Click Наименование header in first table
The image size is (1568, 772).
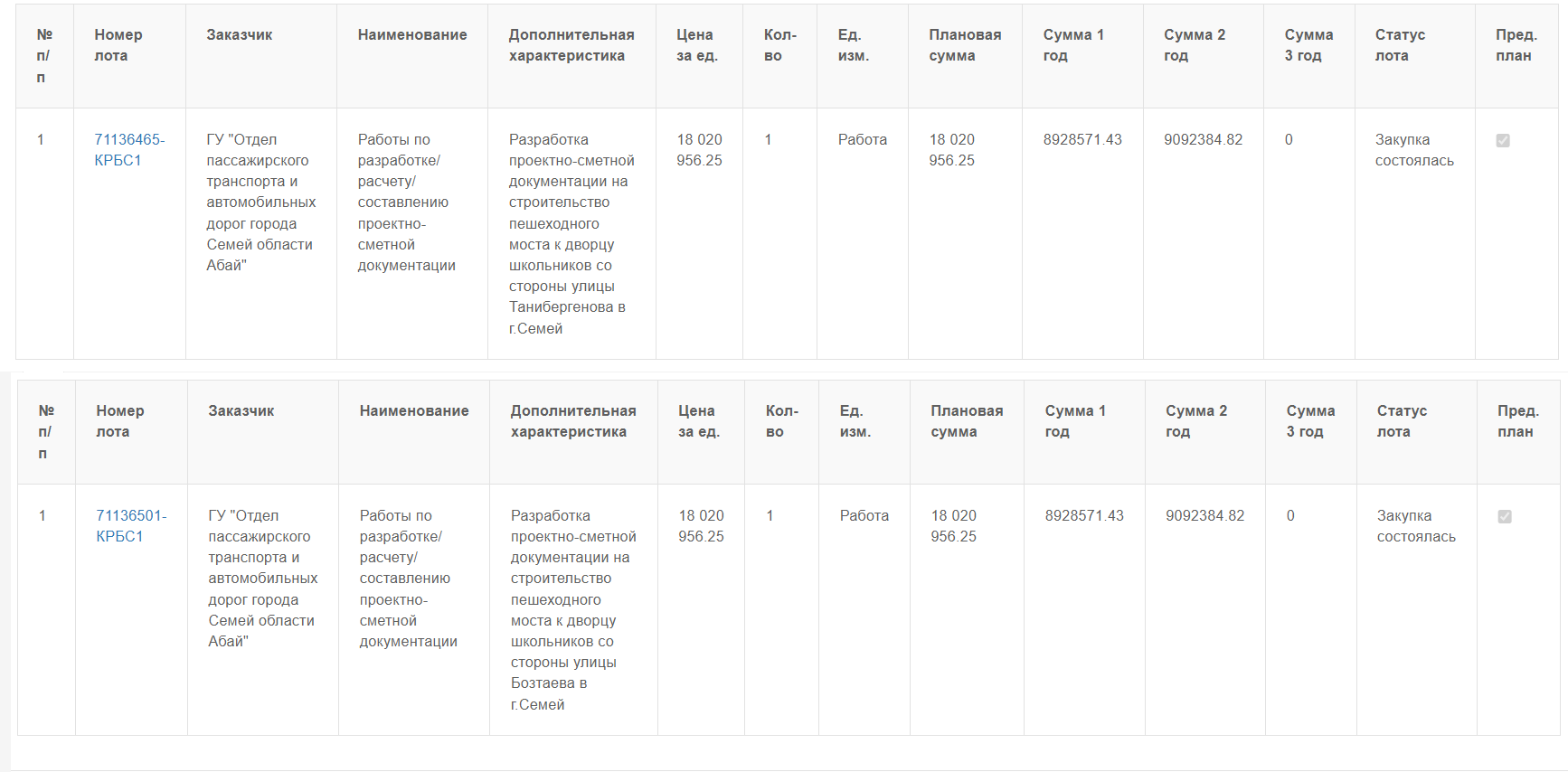[412, 34]
